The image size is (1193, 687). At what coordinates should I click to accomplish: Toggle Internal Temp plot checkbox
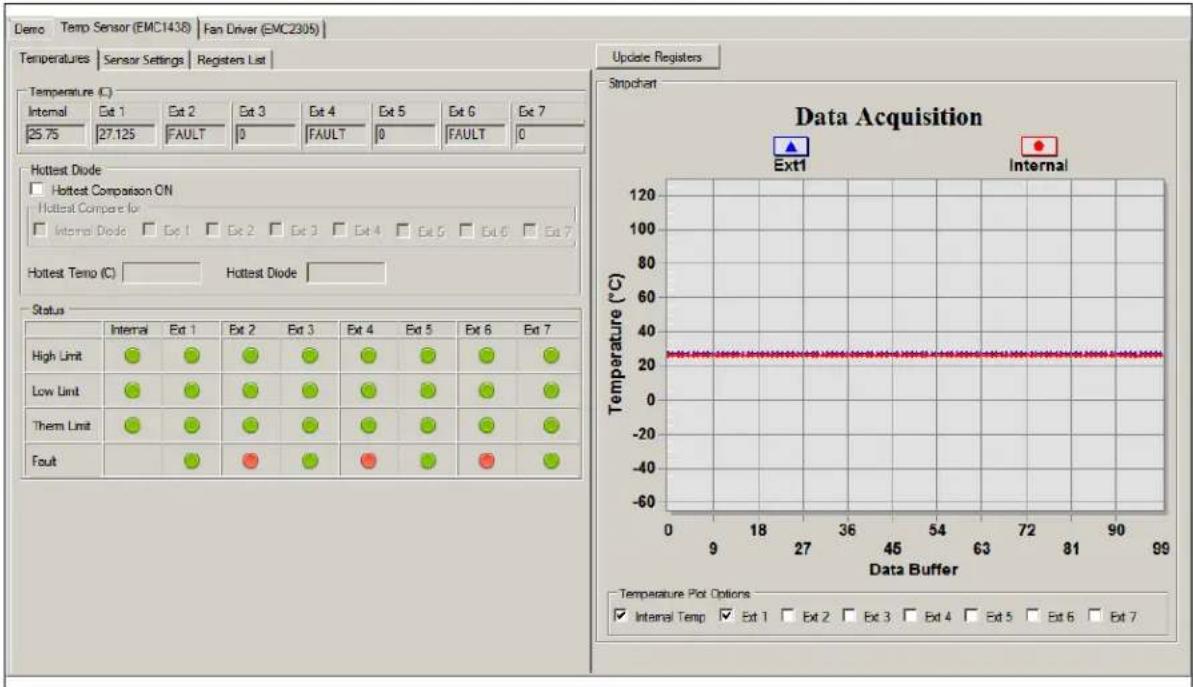click(621, 615)
